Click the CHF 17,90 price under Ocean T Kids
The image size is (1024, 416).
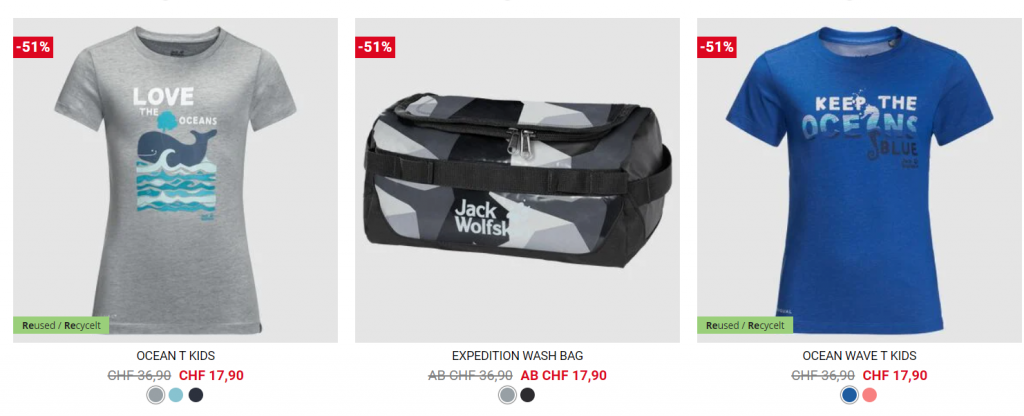211,376
